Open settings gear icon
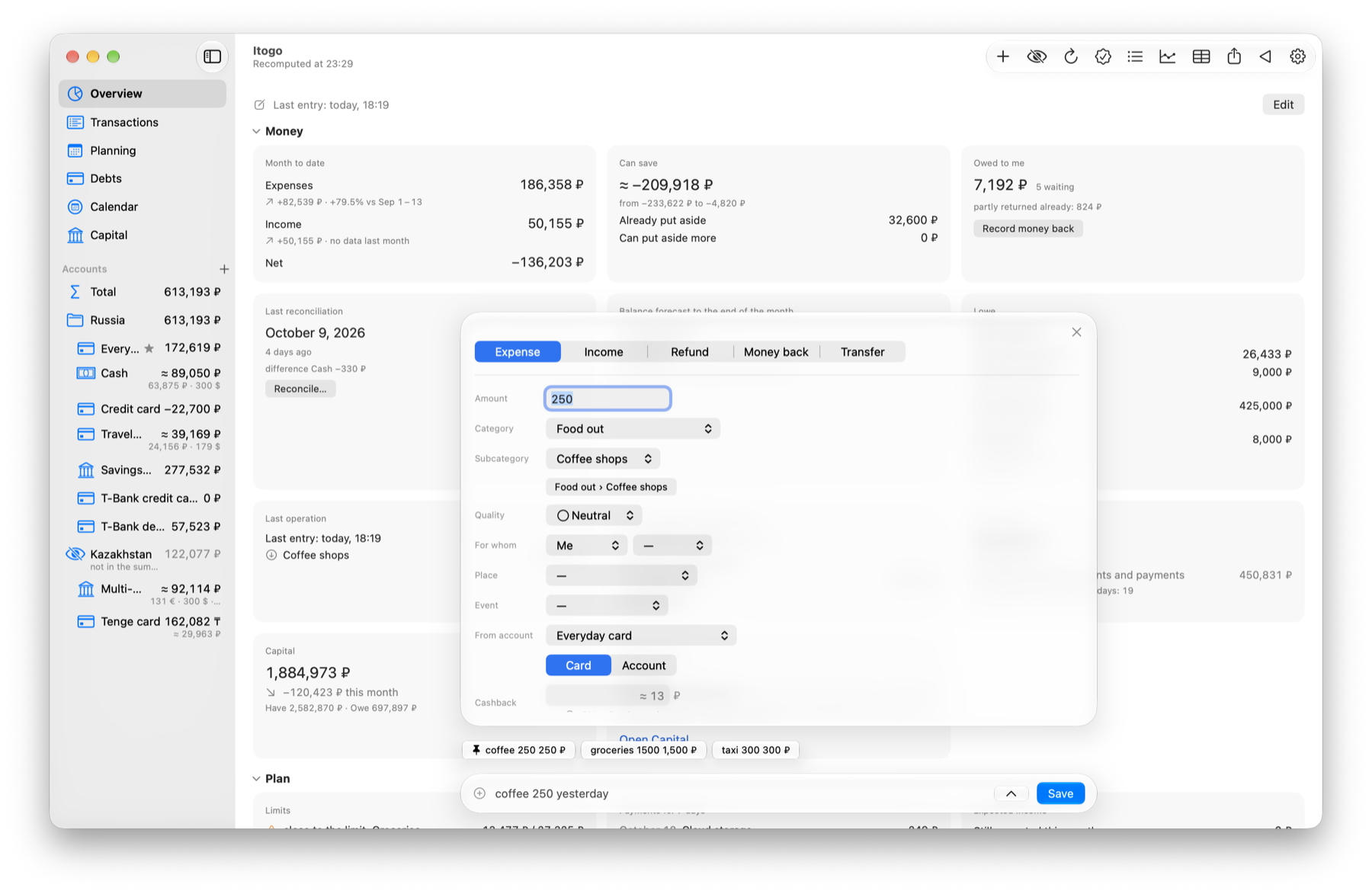 pyautogui.click(x=1297, y=56)
